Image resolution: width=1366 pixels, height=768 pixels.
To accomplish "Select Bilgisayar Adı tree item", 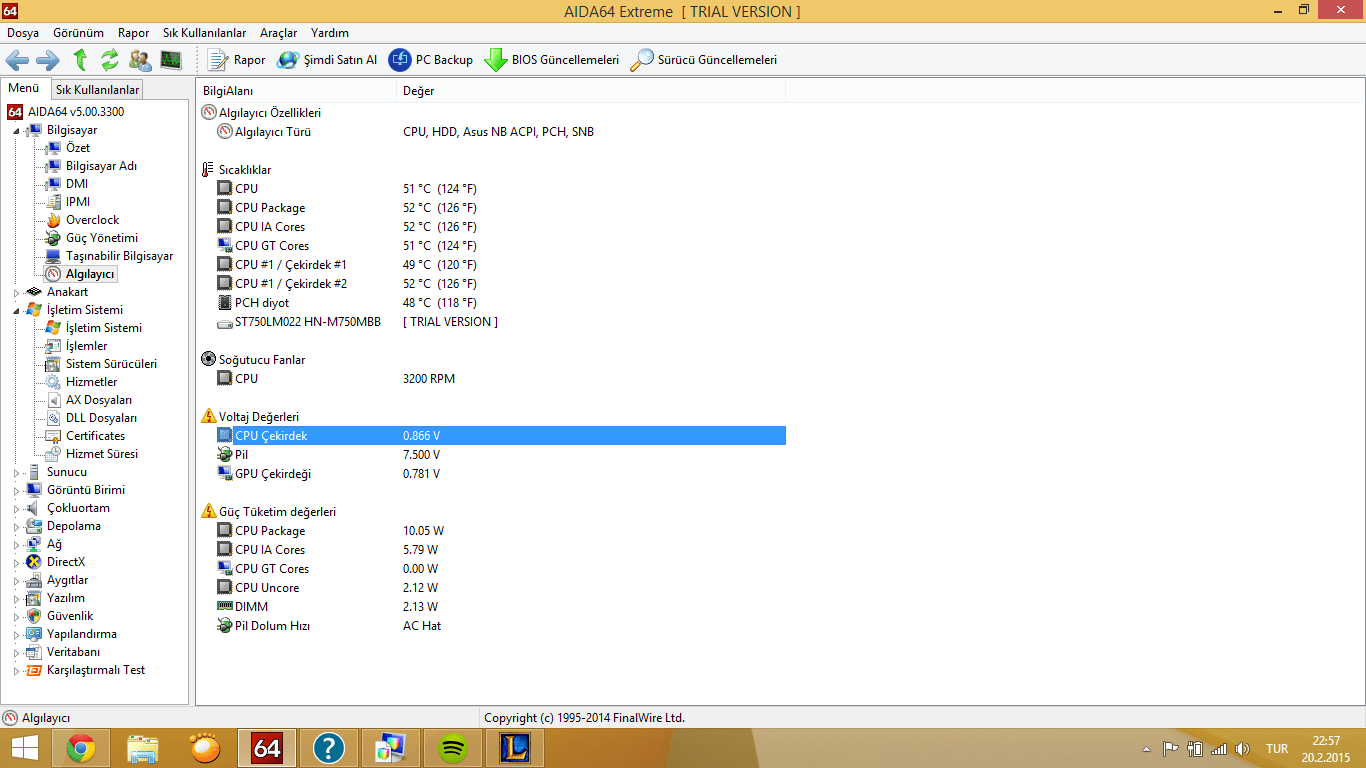I will 101,166.
